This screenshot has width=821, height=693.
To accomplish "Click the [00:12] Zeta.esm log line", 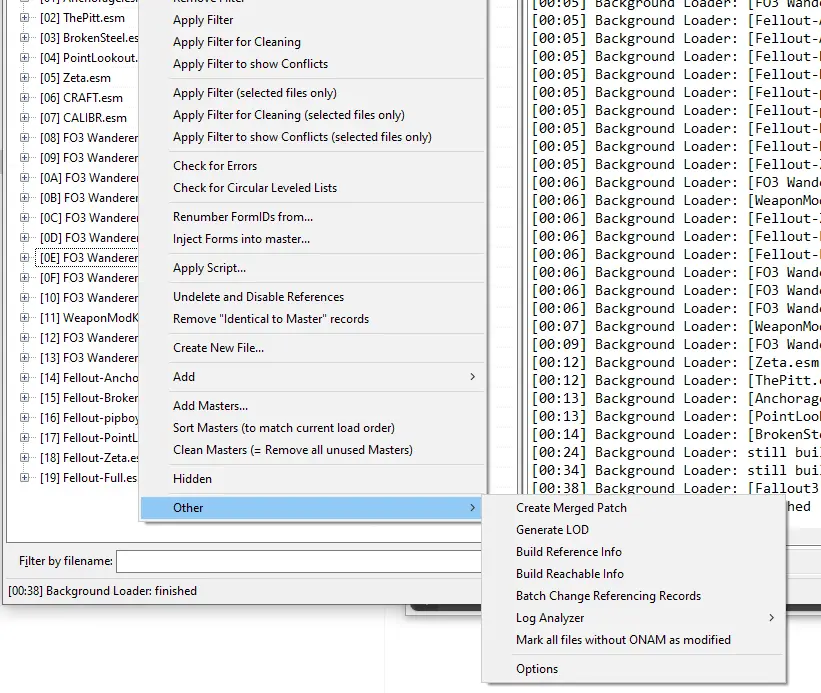I will pyautogui.click(x=675, y=362).
